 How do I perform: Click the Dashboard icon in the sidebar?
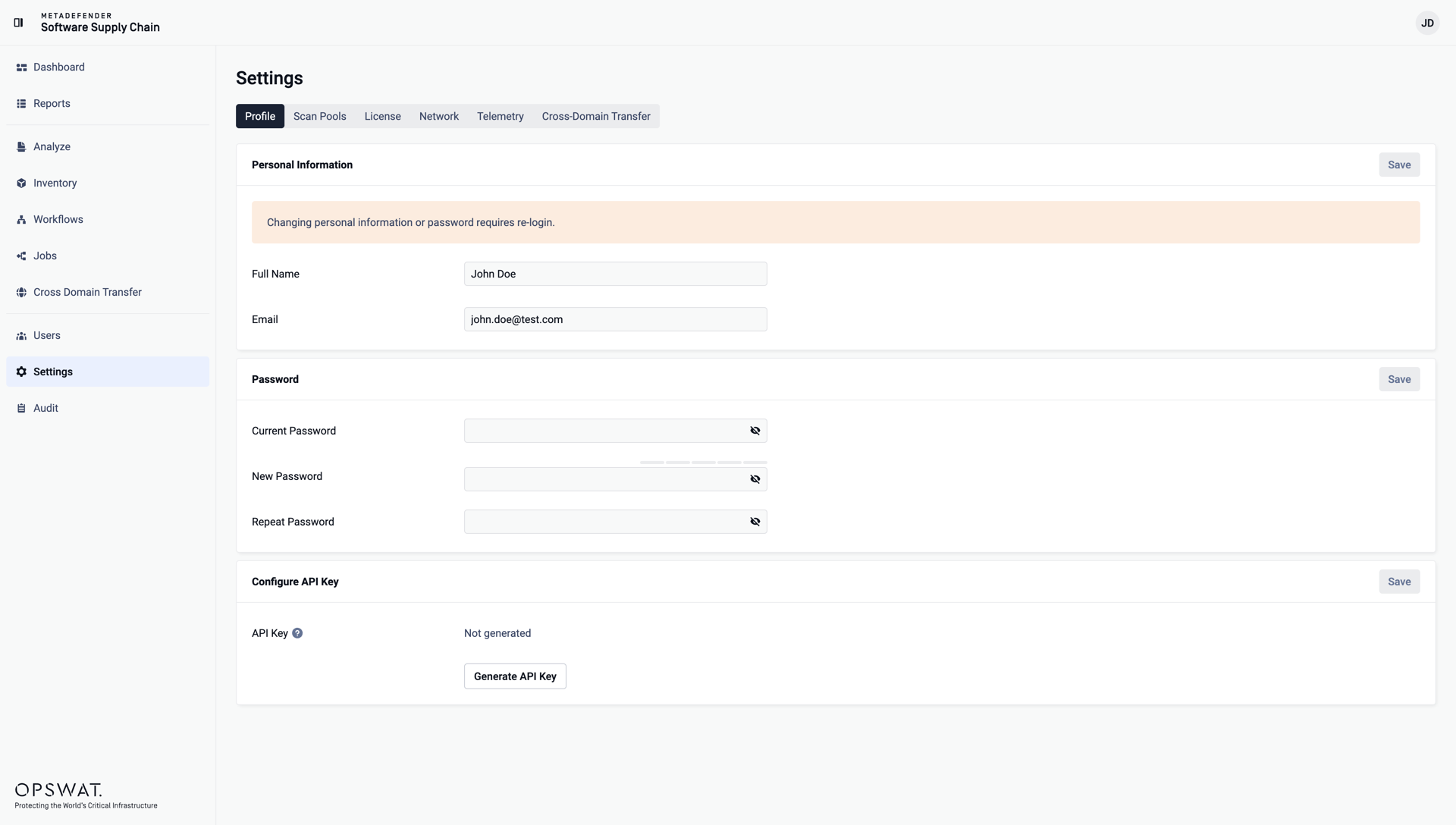(x=21, y=67)
